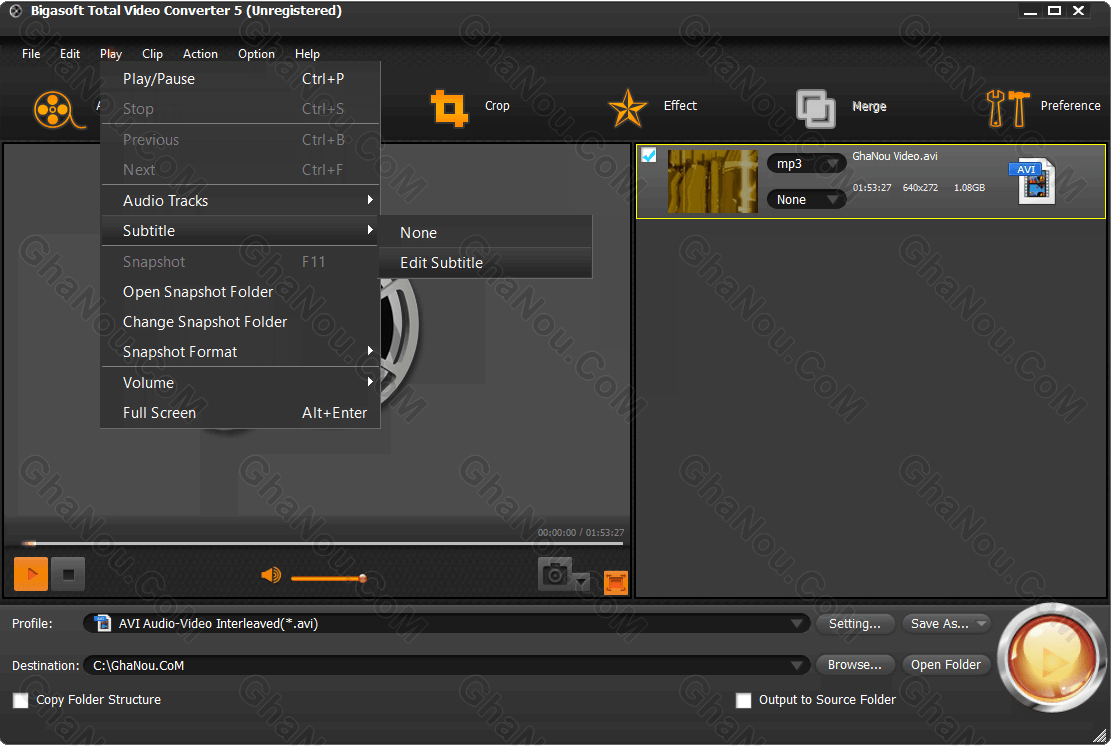The image size is (1112, 746).
Task: Enable Copy Folder Structure checkbox
Action: pyautogui.click(x=21, y=700)
